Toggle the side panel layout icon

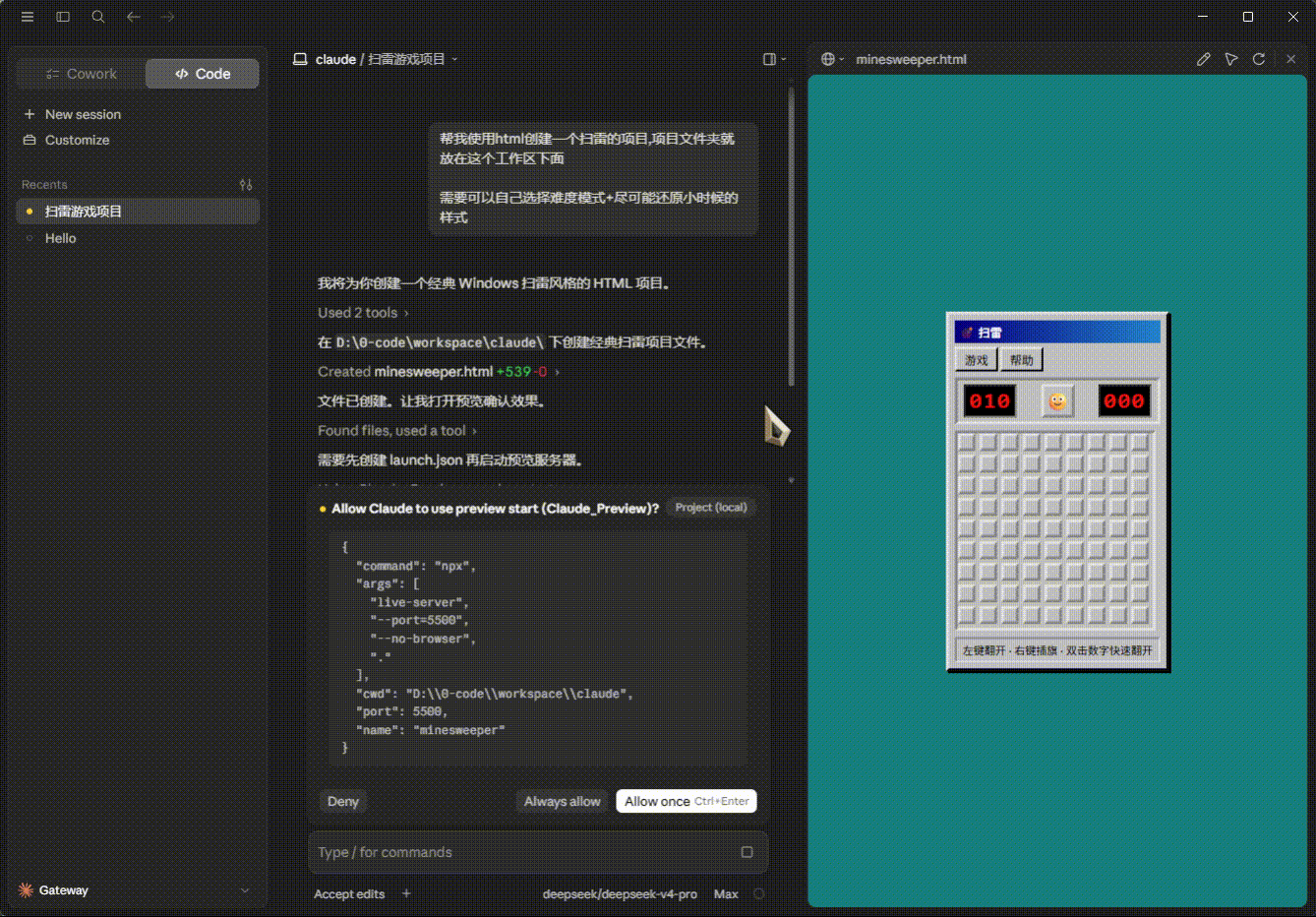click(769, 59)
